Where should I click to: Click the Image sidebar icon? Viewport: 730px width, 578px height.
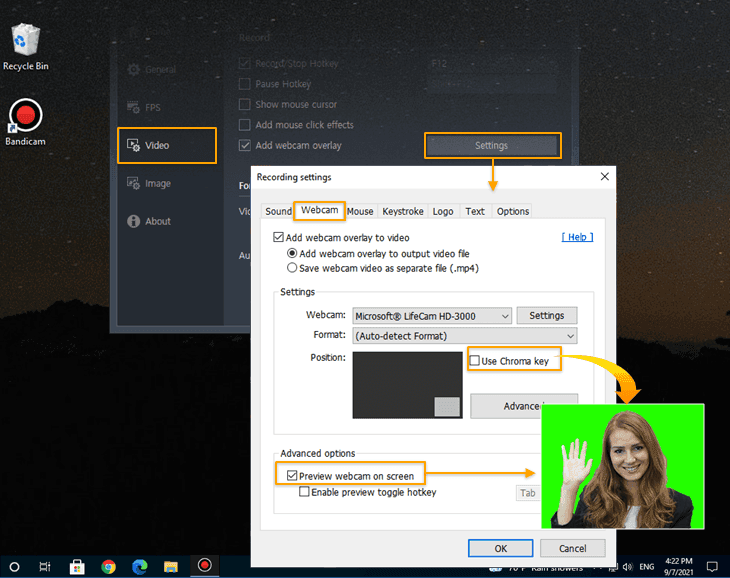(134, 183)
